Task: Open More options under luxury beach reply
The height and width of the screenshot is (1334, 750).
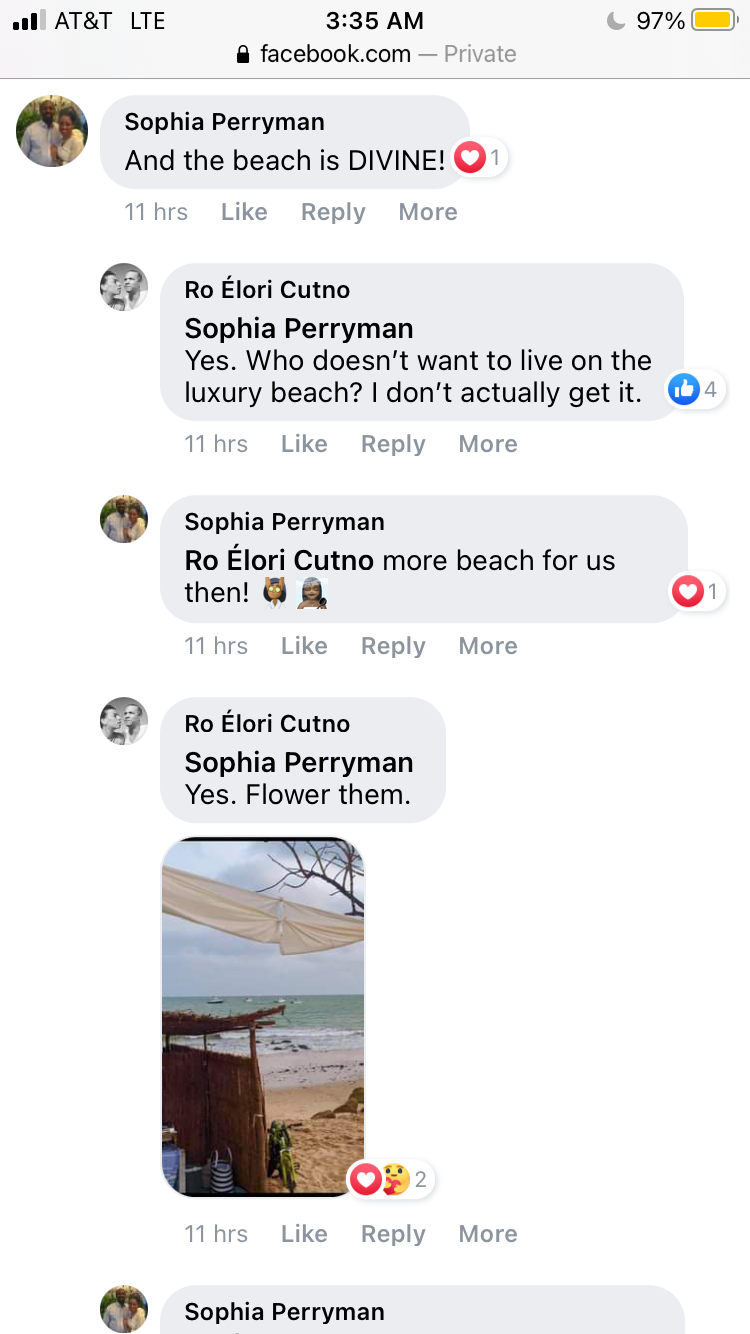Action: (488, 444)
